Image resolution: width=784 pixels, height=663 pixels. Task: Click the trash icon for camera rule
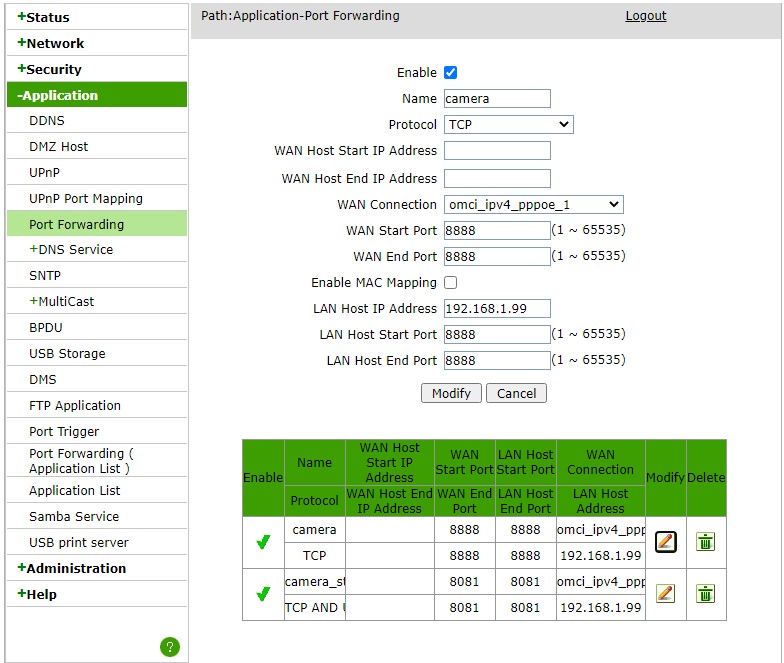click(x=706, y=542)
